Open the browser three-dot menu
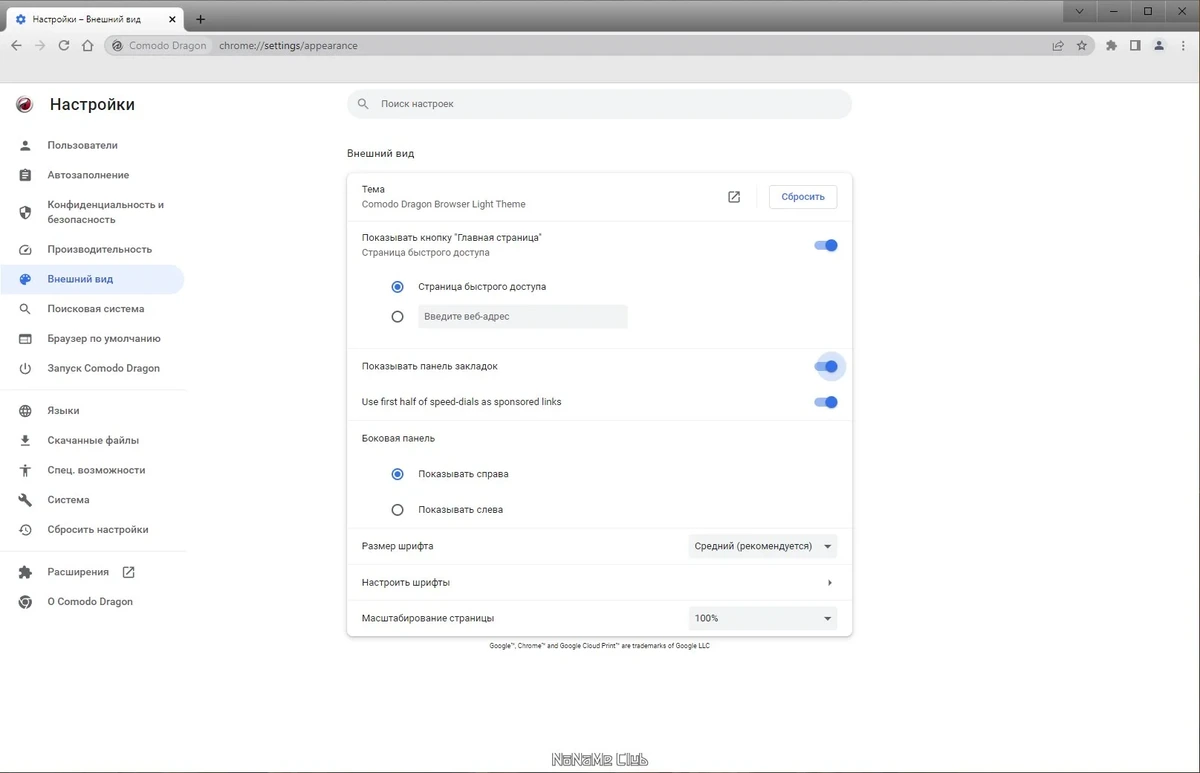Viewport: 1200px width, 773px height. tap(1183, 45)
